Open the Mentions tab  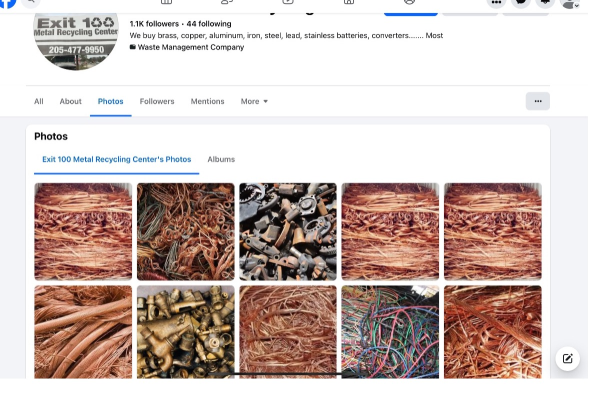pyautogui.click(x=207, y=101)
